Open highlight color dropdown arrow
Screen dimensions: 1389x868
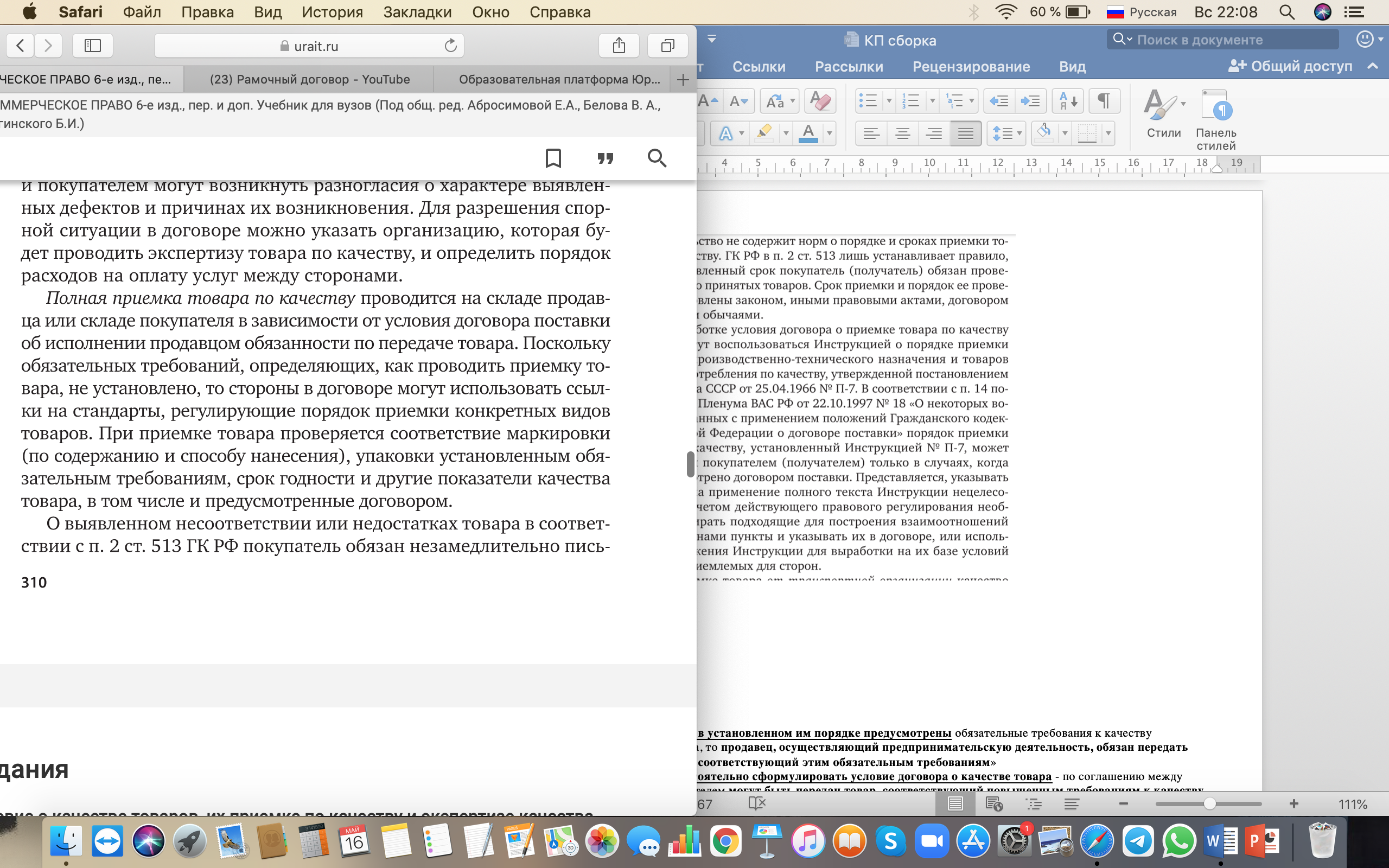(786, 133)
